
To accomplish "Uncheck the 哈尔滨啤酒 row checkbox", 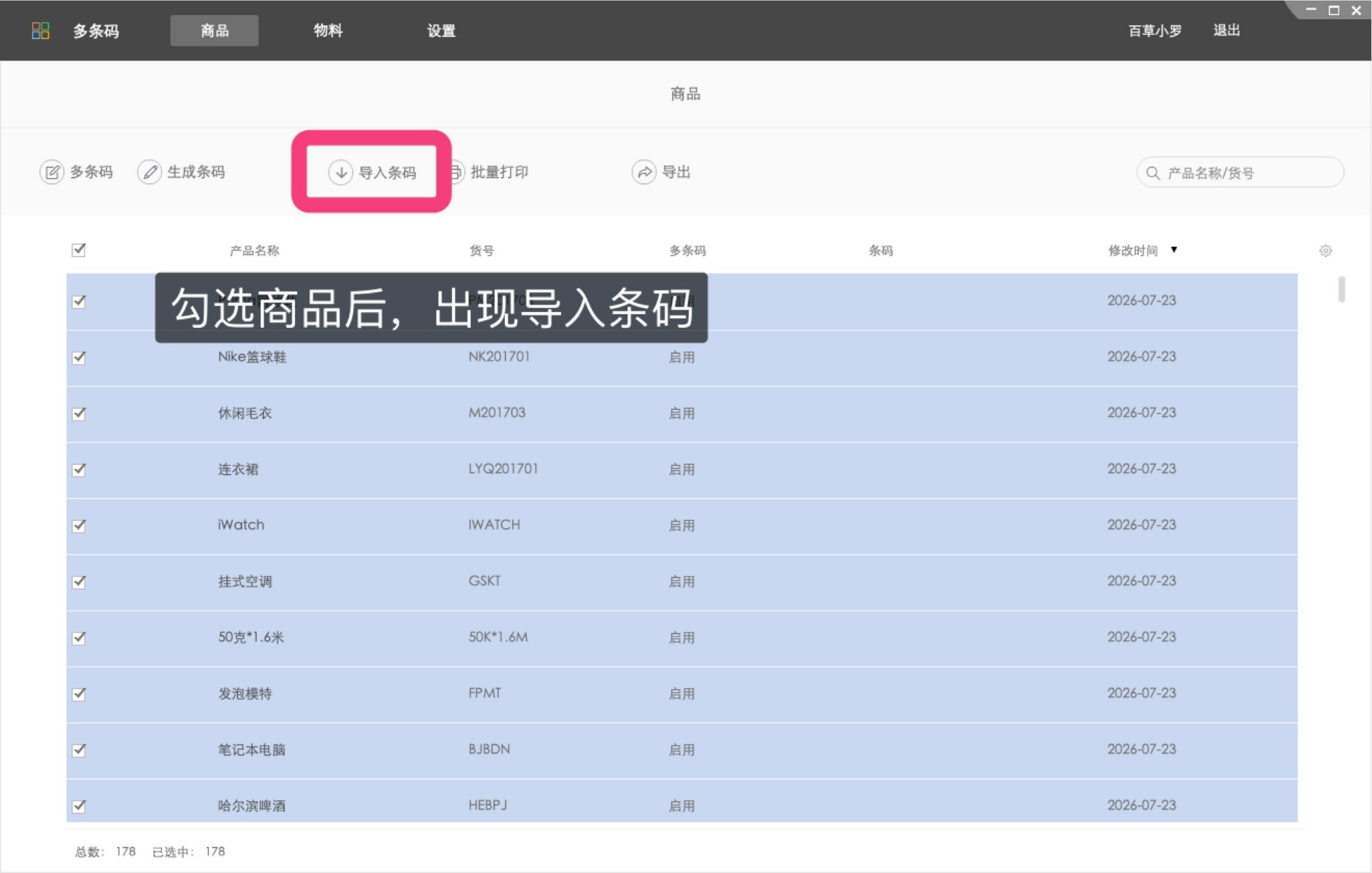I will click(79, 806).
